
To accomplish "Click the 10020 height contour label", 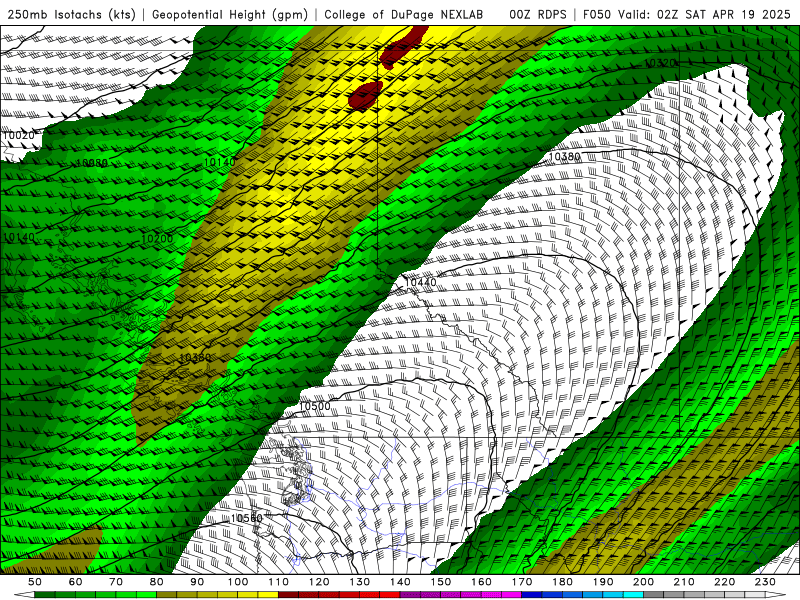I will [x=18, y=135].
